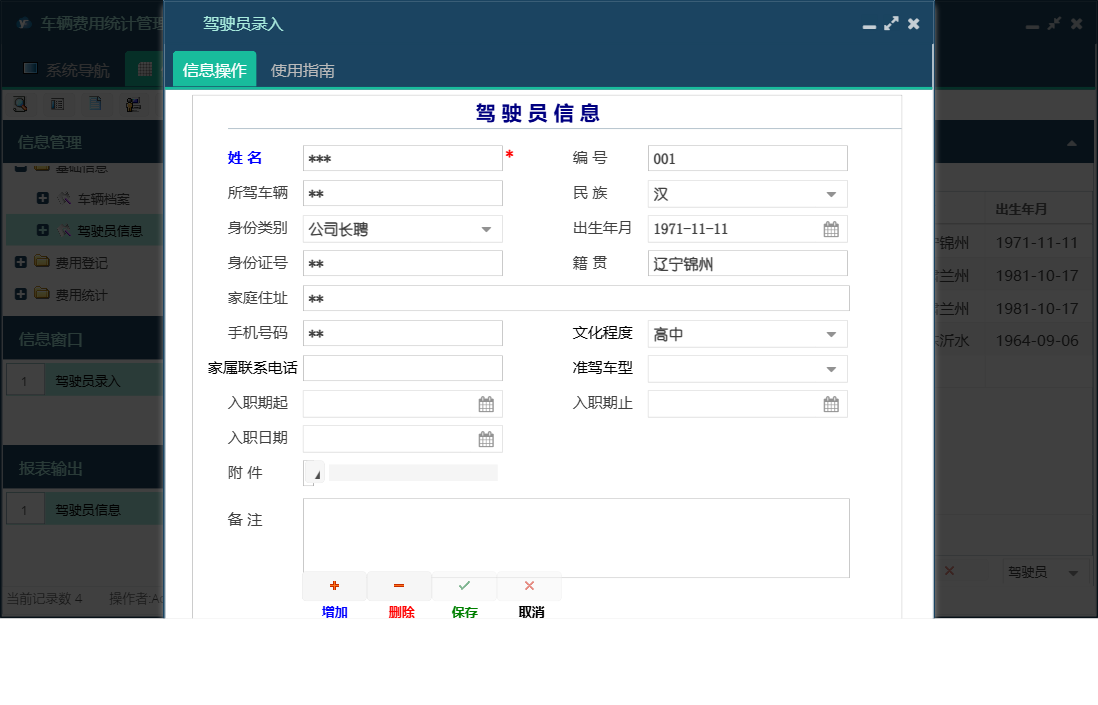
Task: Click the 附件 attachment browse control
Action: click(x=313, y=472)
